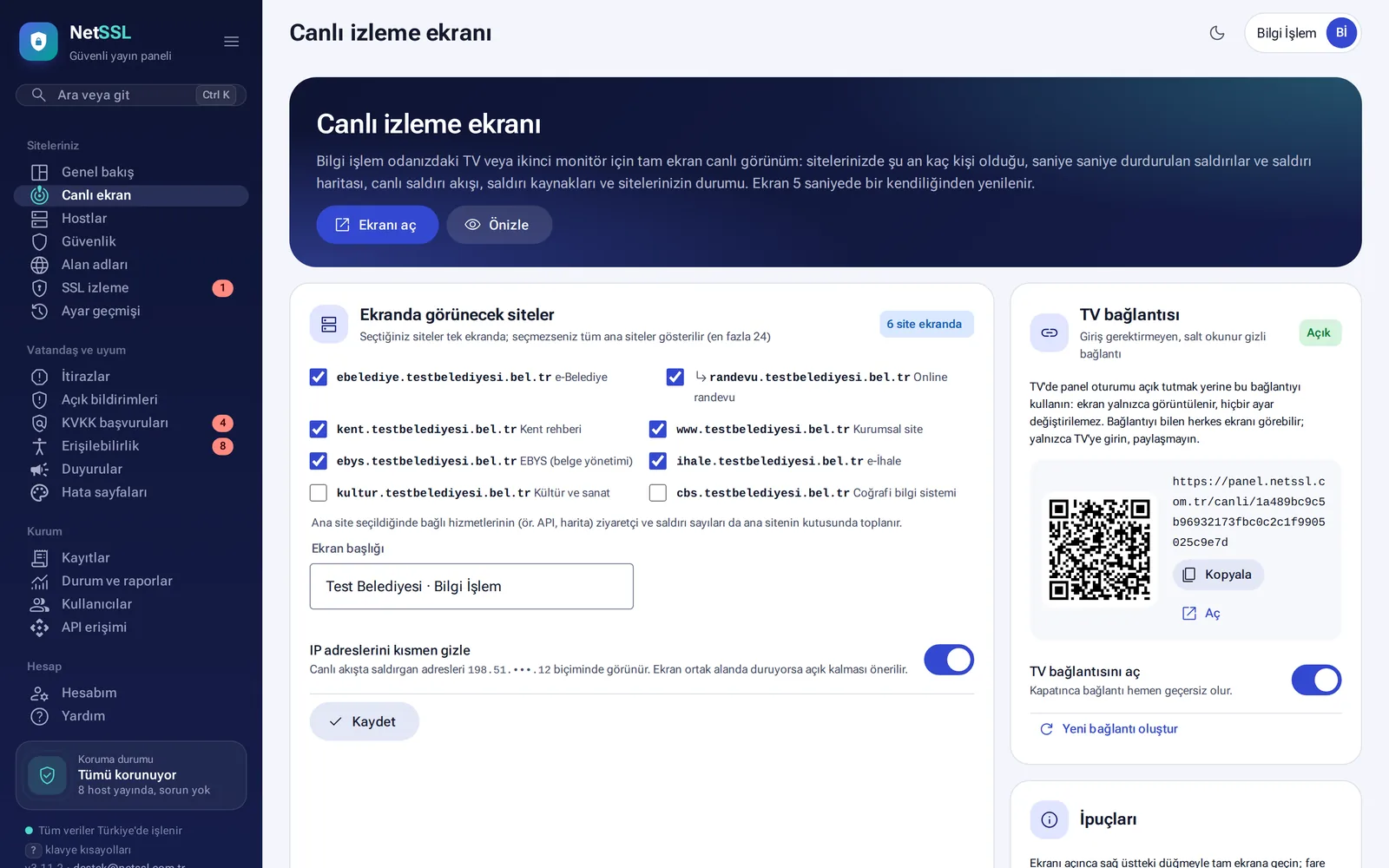Image resolution: width=1389 pixels, height=868 pixels.
Task: Click Yeni bağlantı oluştur link
Action: point(1109,729)
